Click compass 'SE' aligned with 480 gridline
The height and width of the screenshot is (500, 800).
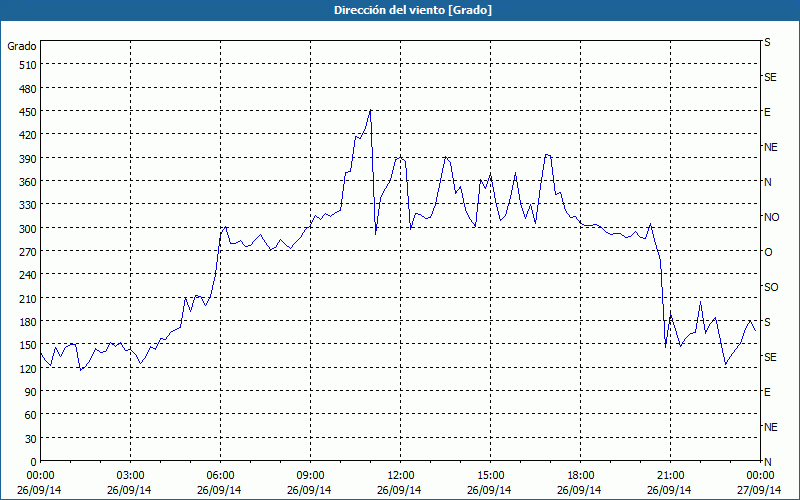(770, 77)
